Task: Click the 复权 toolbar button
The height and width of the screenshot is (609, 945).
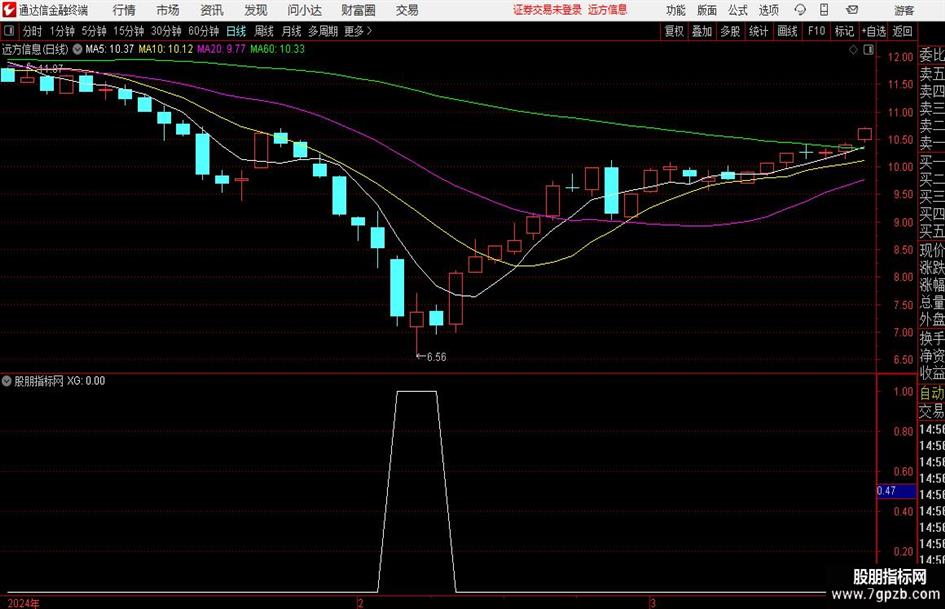Action: coord(674,31)
